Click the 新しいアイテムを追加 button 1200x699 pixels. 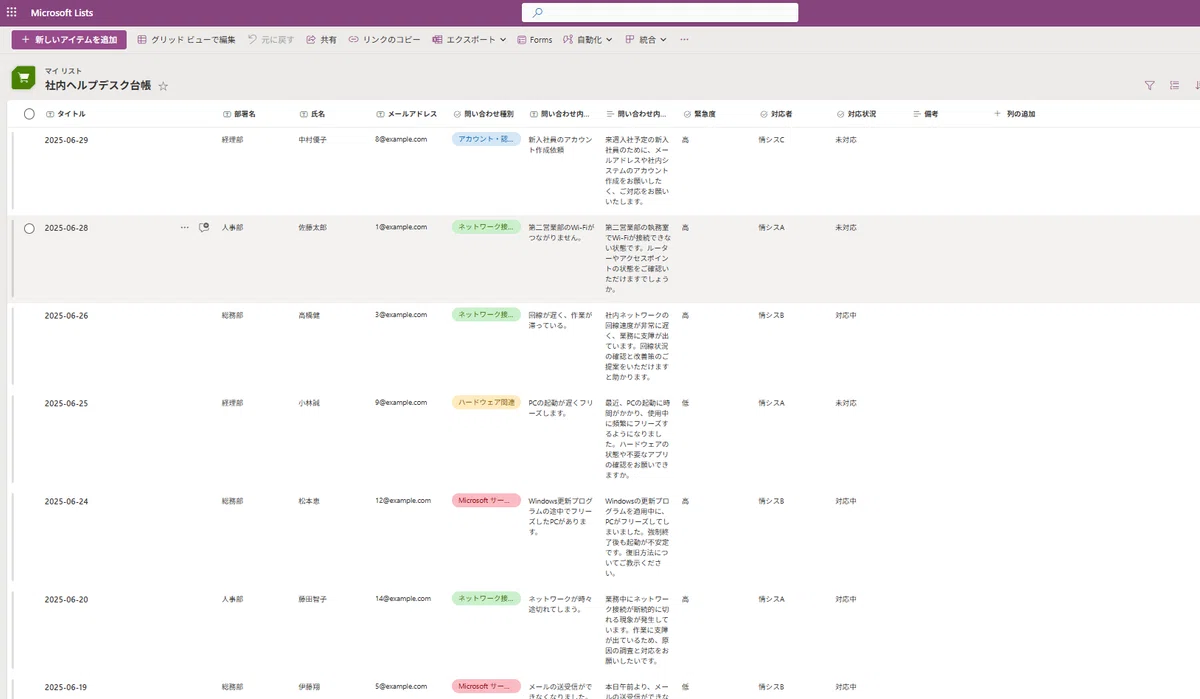pos(69,40)
